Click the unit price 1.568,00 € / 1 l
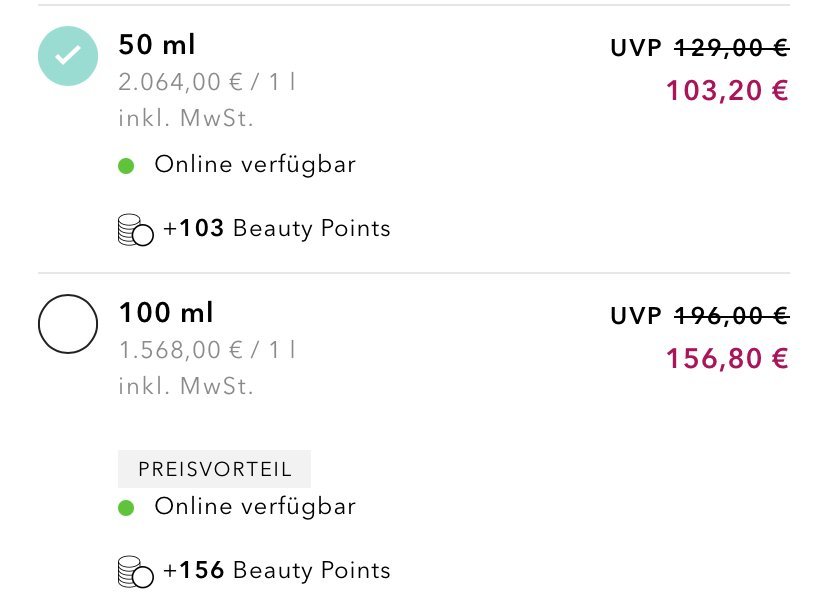 [x=207, y=351]
